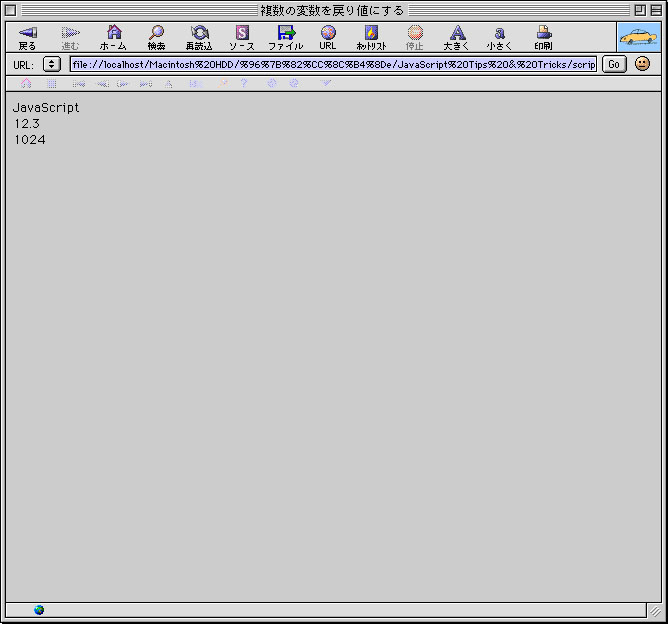
Task: Open the ホットリスト (Hotlist) icon
Action: [x=371, y=32]
